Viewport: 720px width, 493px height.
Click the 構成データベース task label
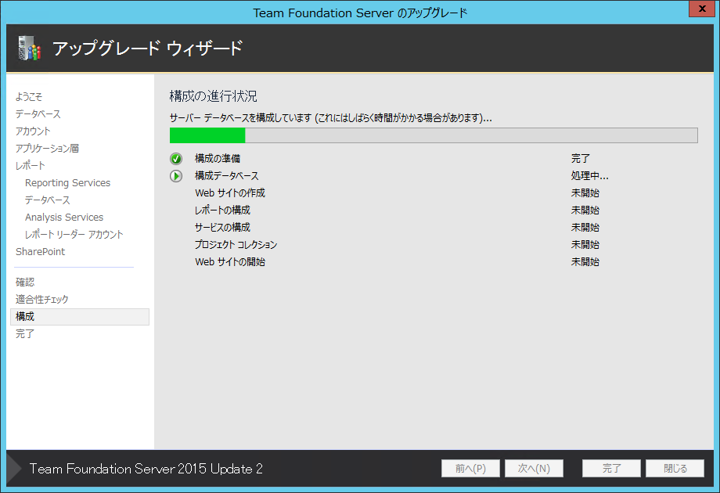pos(226,176)
